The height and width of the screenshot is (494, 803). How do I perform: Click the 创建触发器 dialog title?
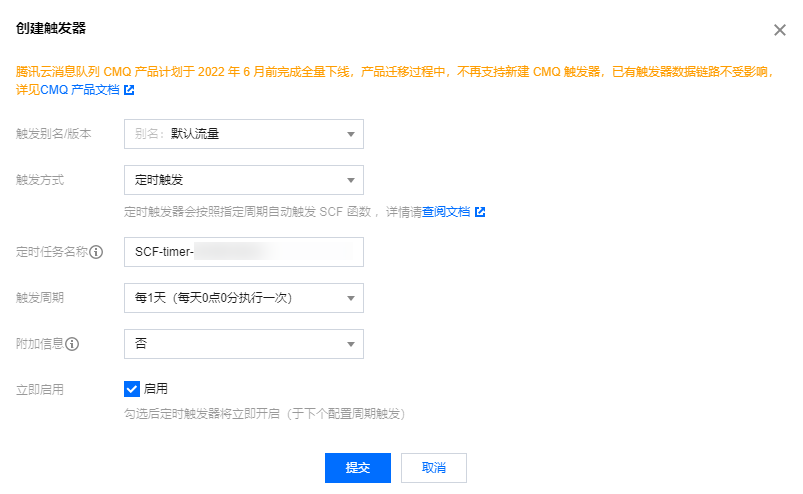pos(51,28)
